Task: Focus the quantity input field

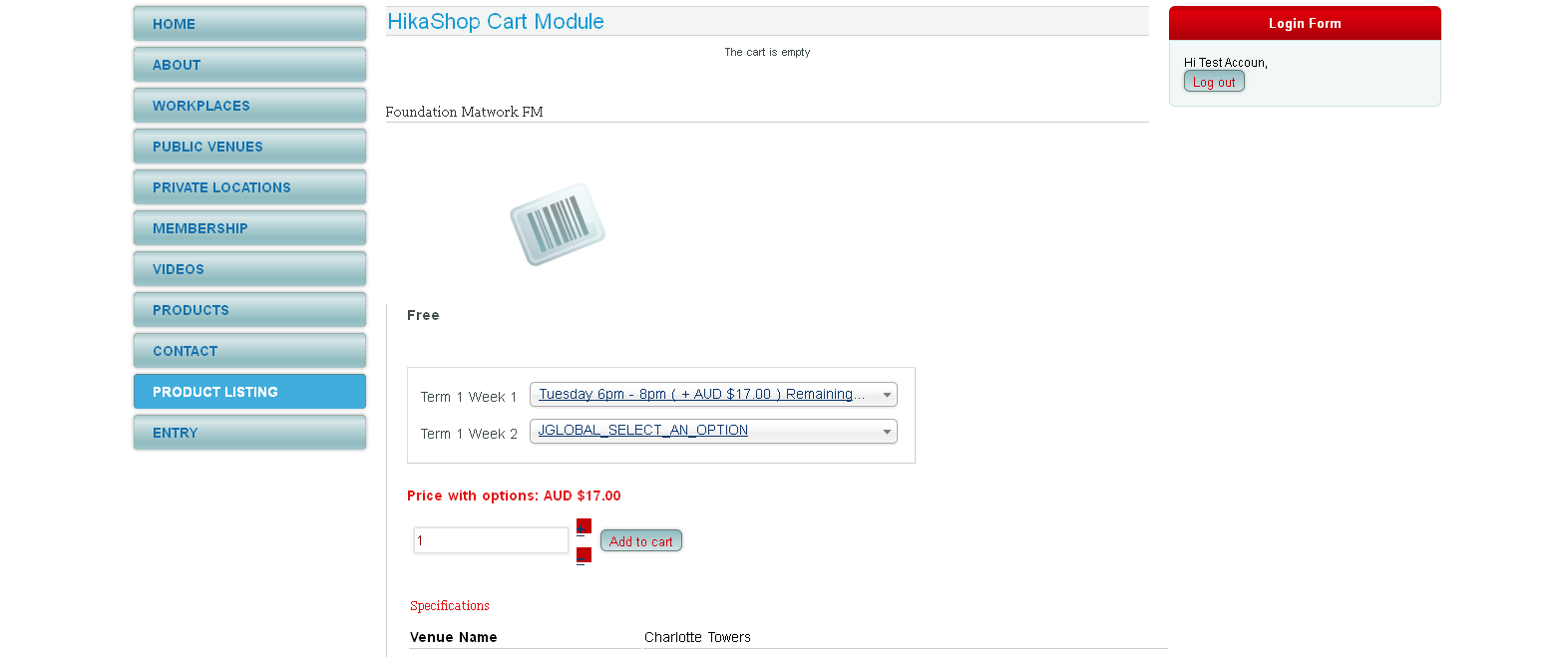Action: coord(491,540)
